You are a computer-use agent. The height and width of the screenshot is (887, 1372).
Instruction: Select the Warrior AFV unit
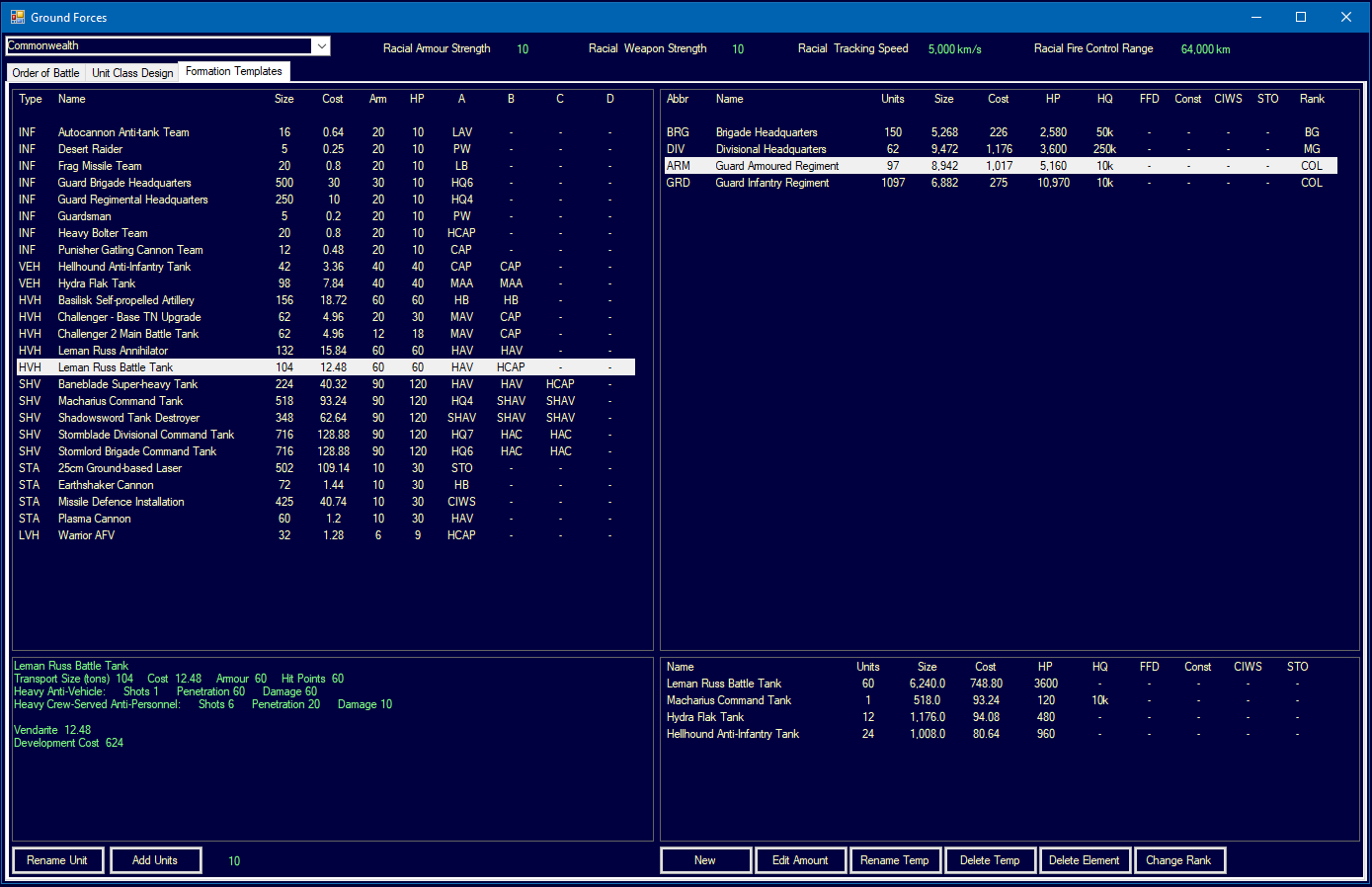click(x=326, y=535)
